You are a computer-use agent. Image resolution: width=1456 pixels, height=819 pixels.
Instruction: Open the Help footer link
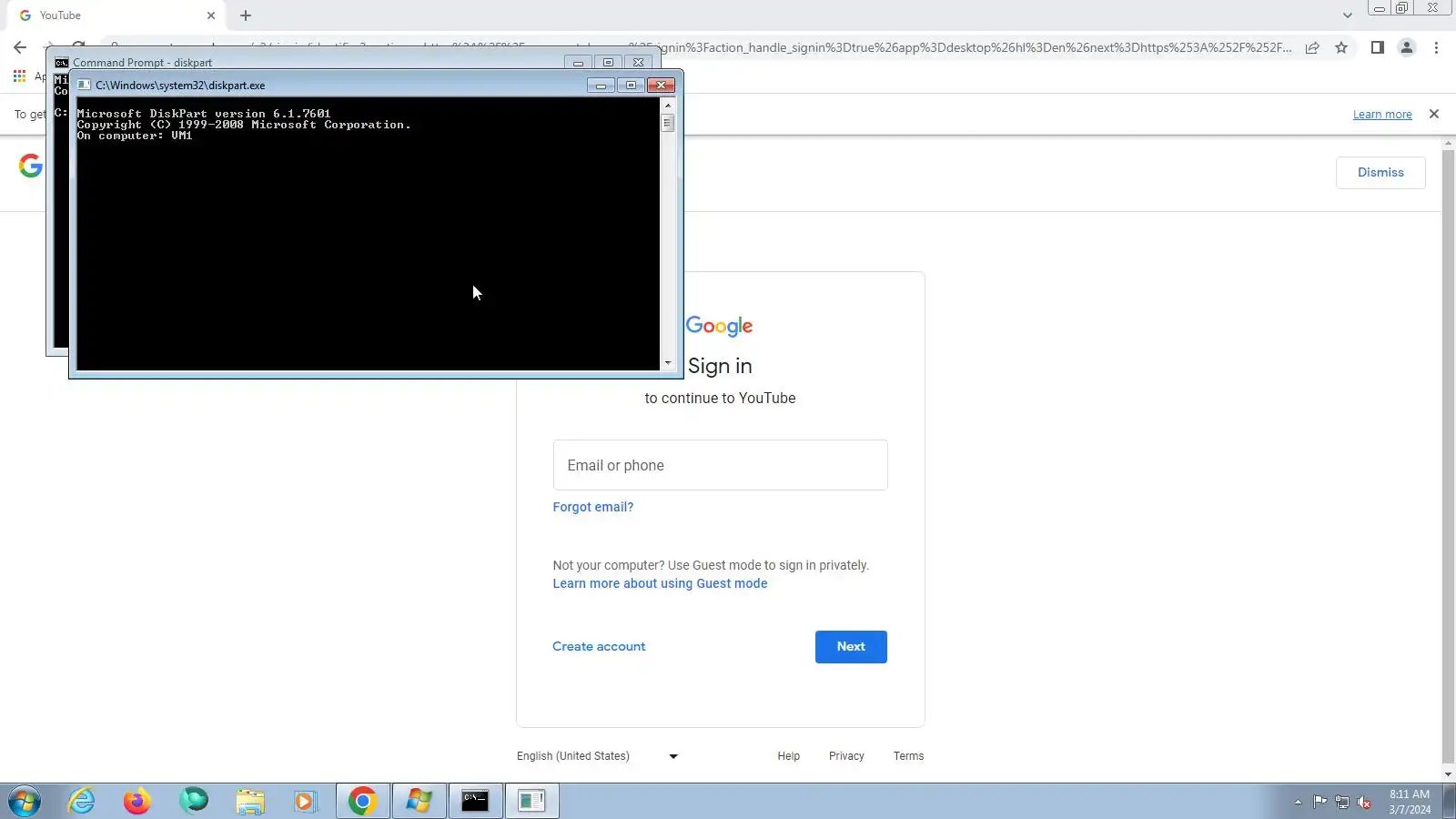click(789, 756)
